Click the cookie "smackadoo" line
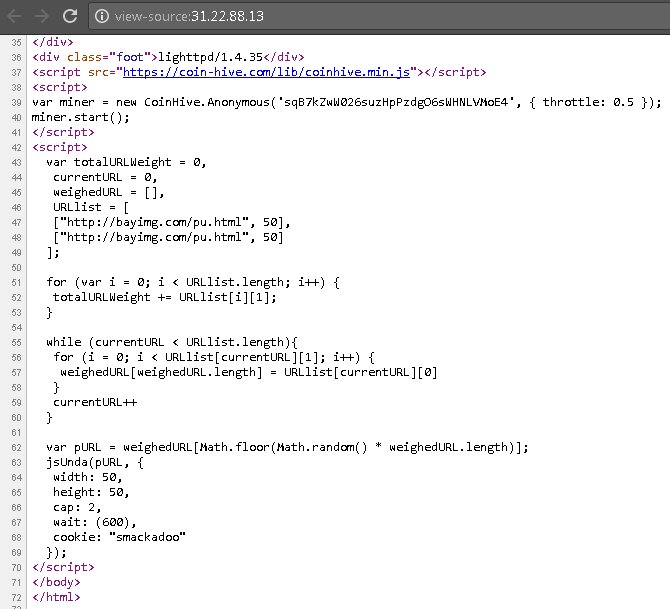This screenshot has height=609, width=670. pos(119,537)
